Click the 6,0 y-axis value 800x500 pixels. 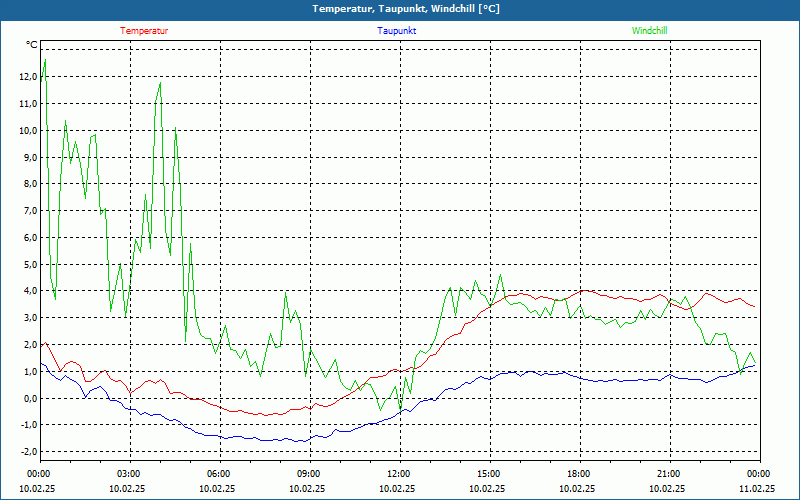(30, 237)
